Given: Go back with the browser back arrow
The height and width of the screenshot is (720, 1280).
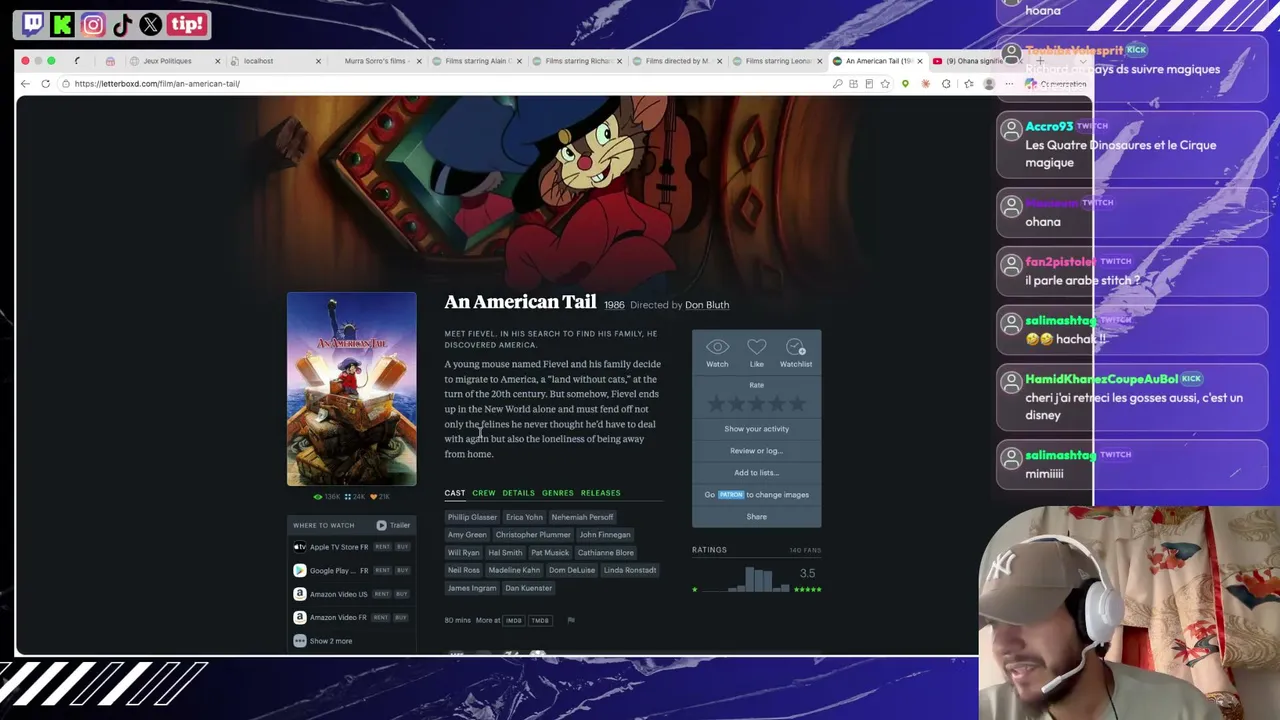Looking at the screenshot, I should click(25, 84).
